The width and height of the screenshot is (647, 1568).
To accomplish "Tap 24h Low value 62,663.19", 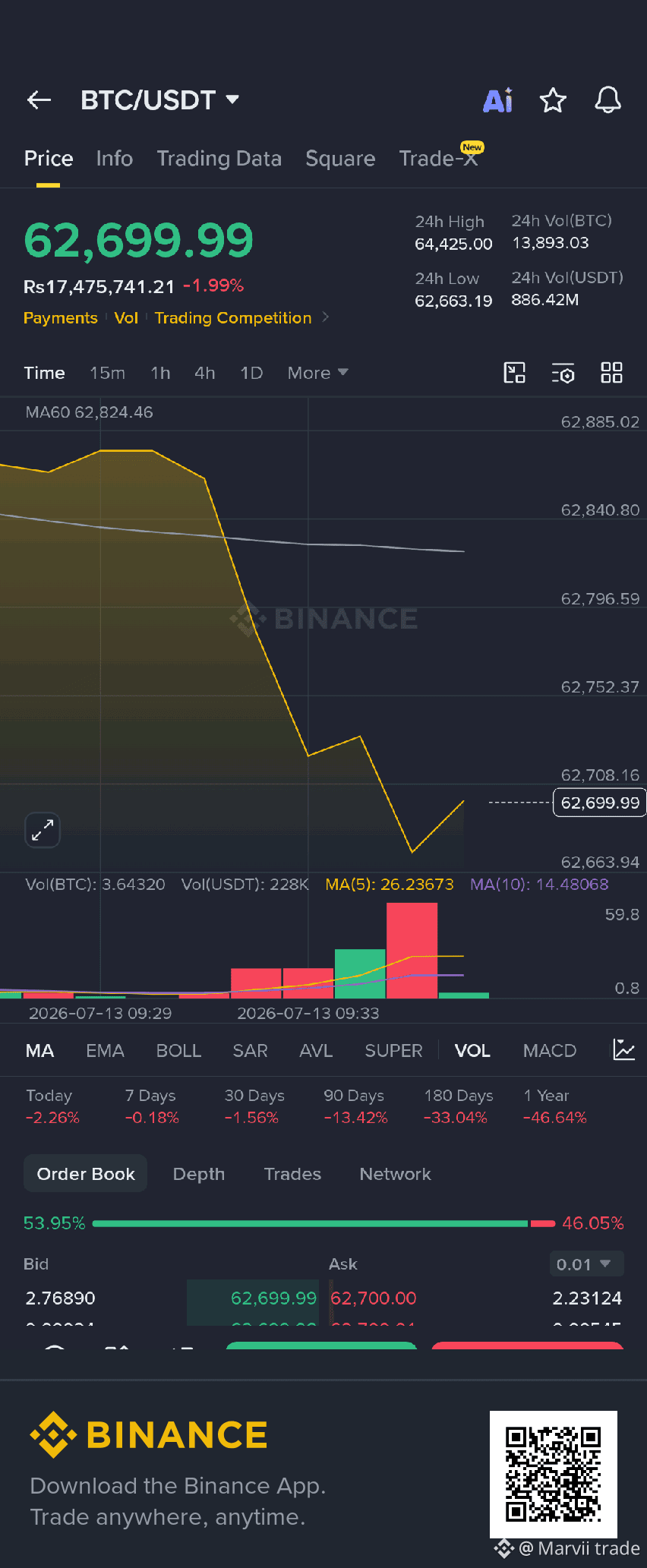I will [453, 301].
